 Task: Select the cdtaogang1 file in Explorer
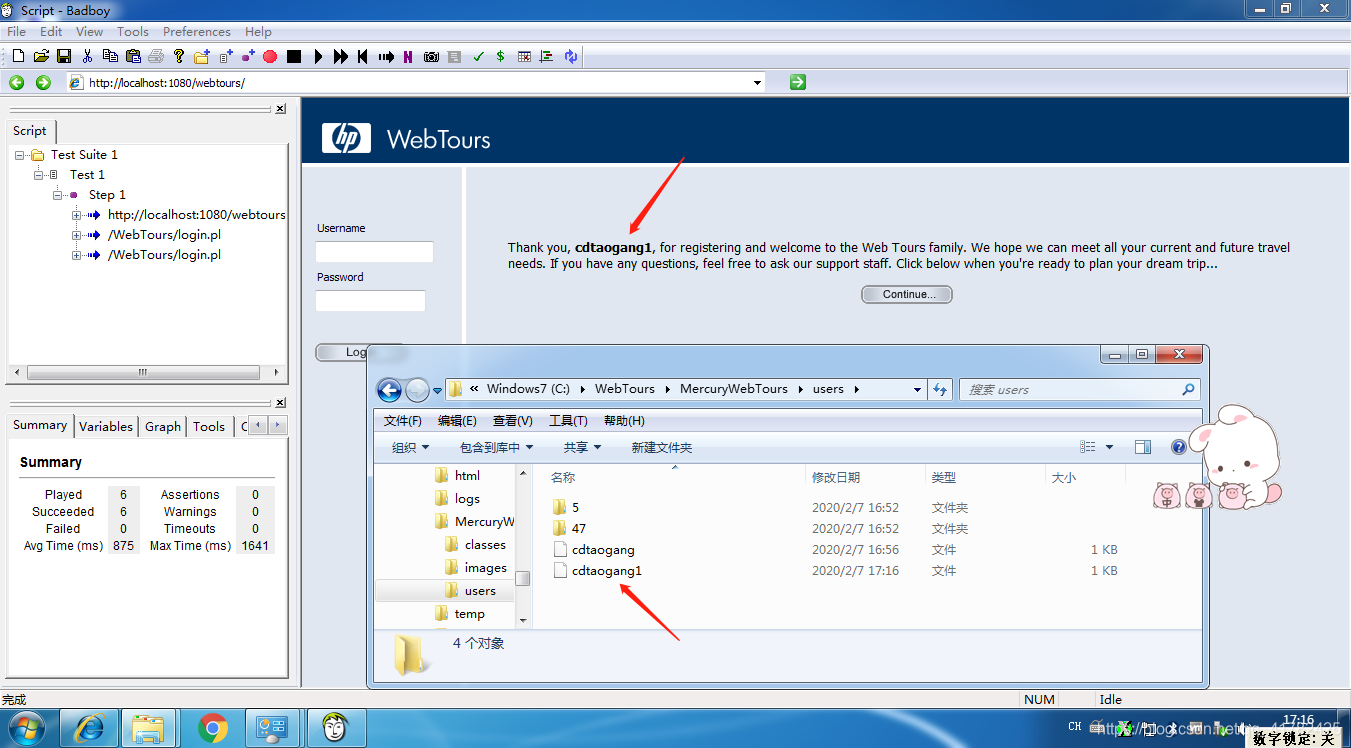pyautogui.click(x=606, y=571)
